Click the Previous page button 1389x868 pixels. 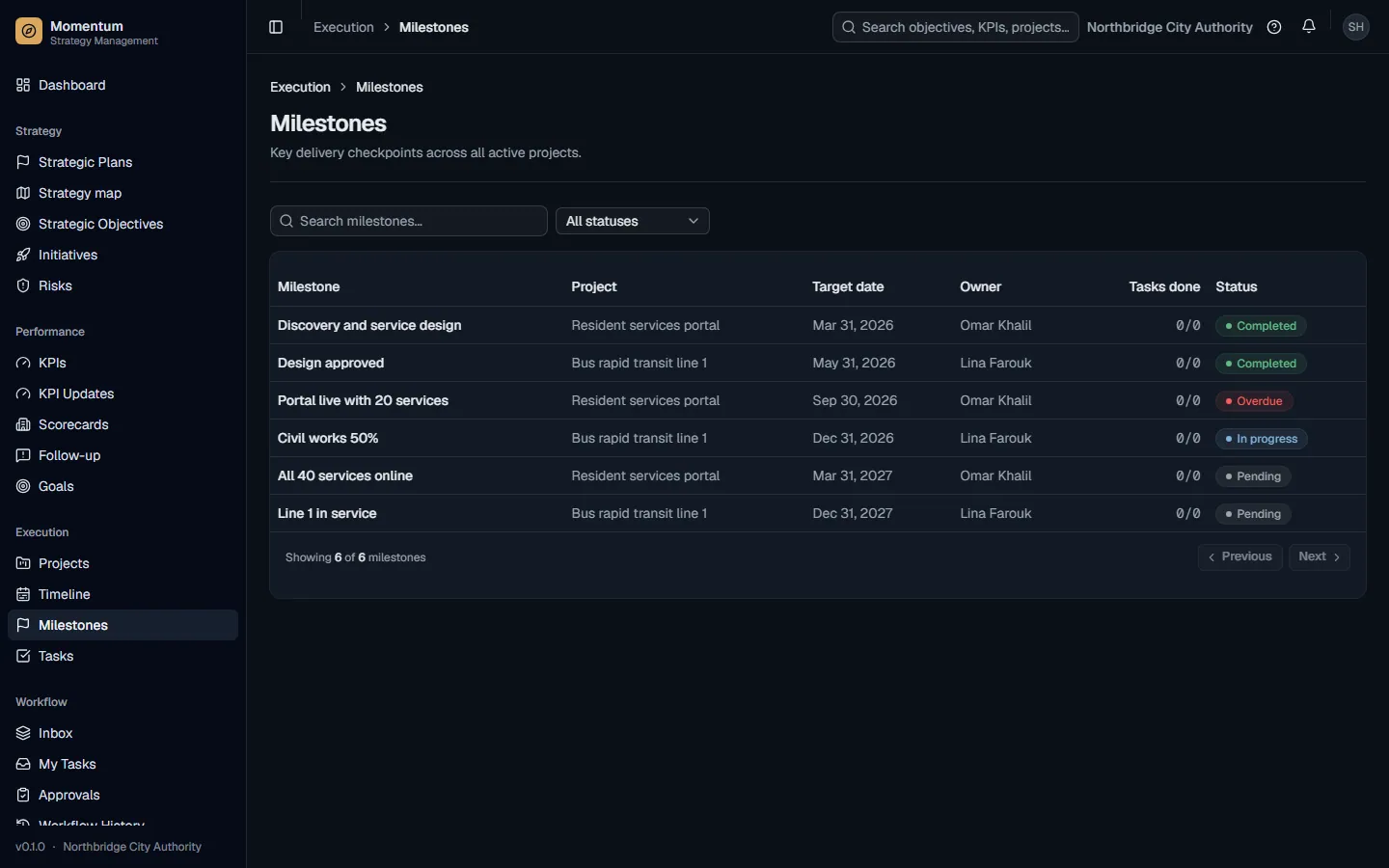1240,556
